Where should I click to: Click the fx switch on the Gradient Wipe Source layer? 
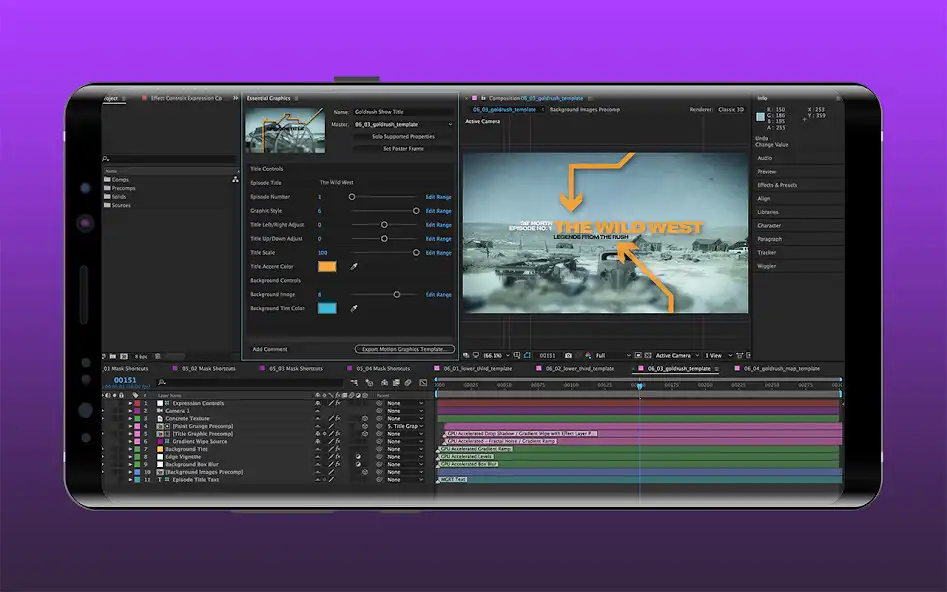tap(337, 441)
